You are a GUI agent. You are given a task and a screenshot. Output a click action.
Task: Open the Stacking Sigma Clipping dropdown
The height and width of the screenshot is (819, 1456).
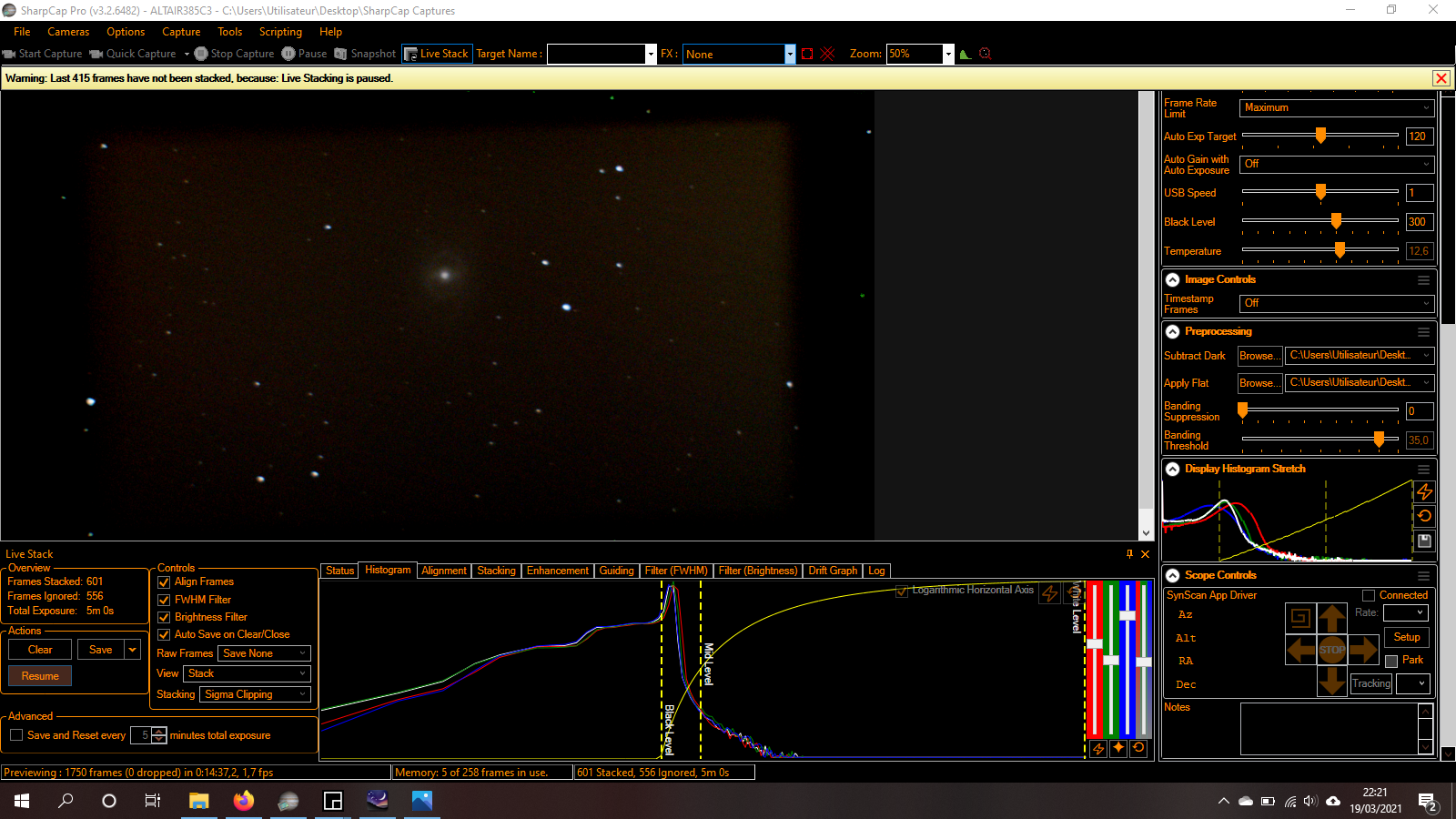tap(256, 694)
